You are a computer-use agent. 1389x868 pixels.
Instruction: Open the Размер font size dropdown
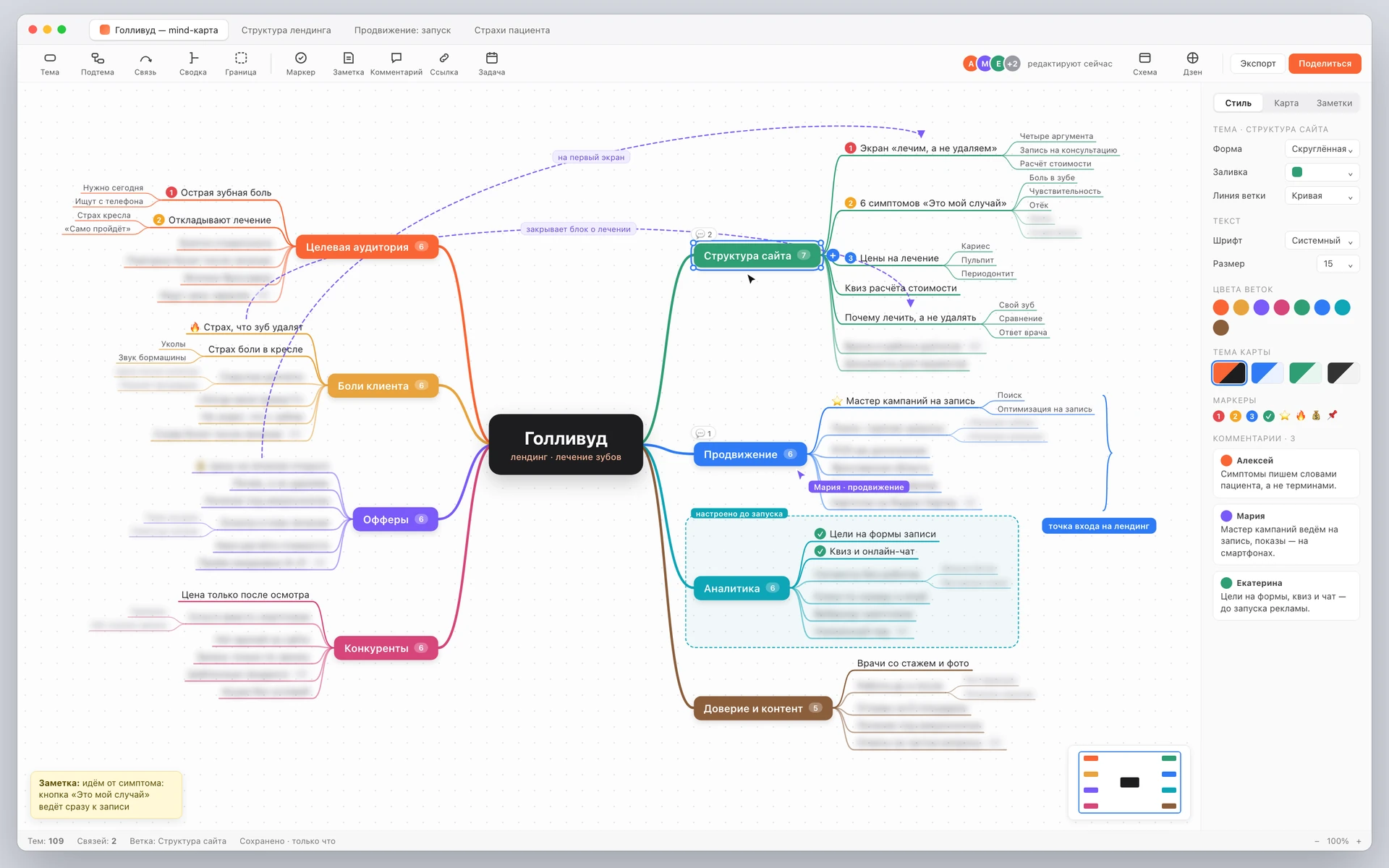coord(1338,264)
